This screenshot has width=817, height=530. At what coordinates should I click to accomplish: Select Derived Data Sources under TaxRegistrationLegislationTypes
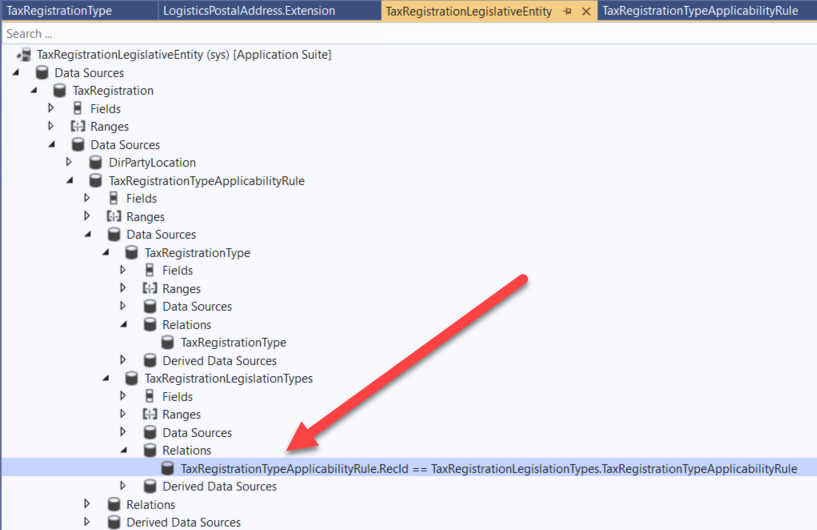[219, 486]
